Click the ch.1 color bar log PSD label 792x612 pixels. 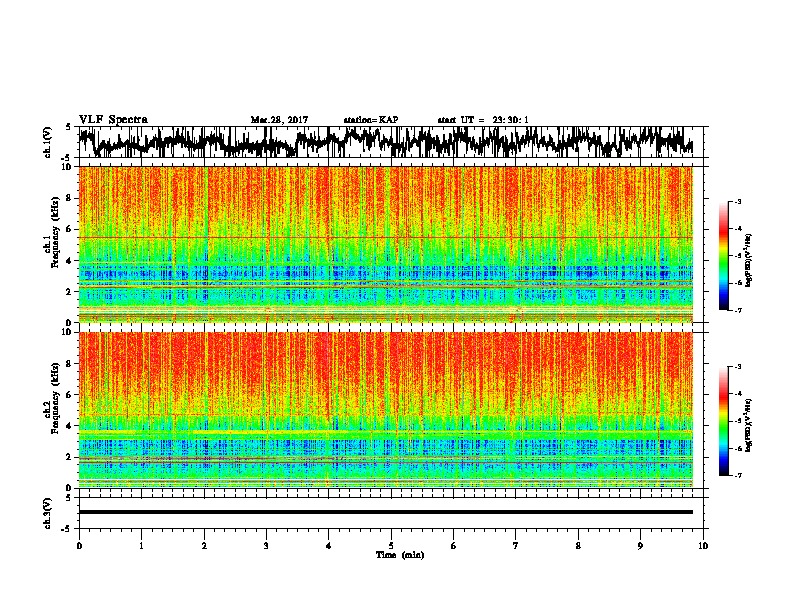748,261
